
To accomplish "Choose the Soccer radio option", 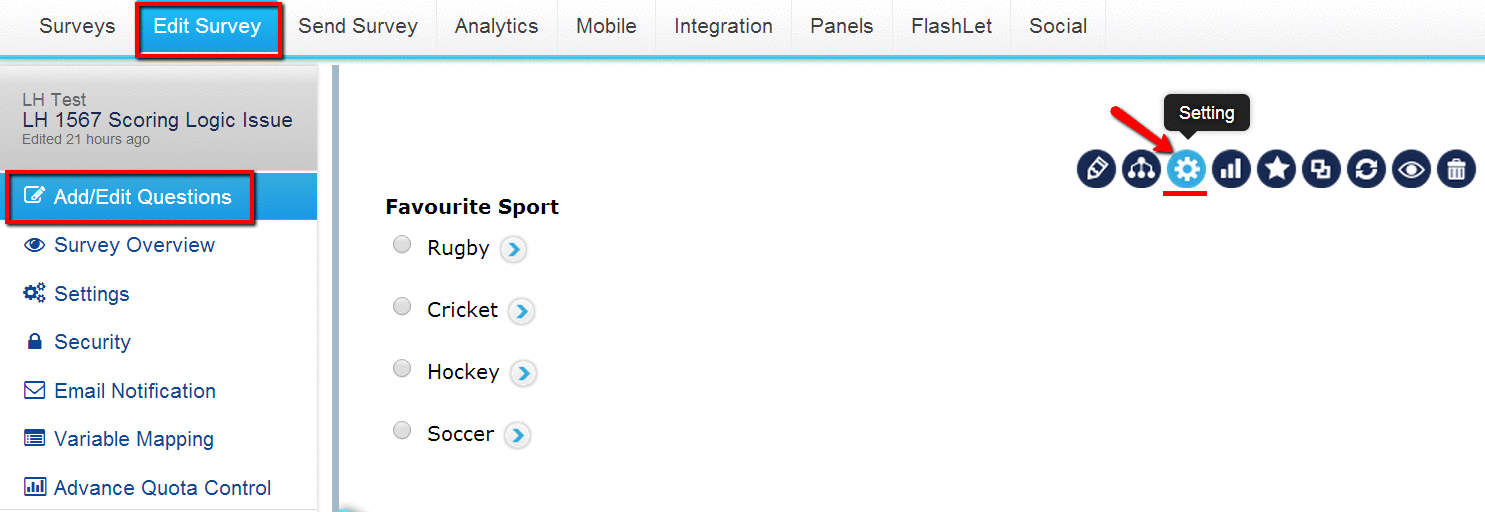I will click(x=402, y=430).
